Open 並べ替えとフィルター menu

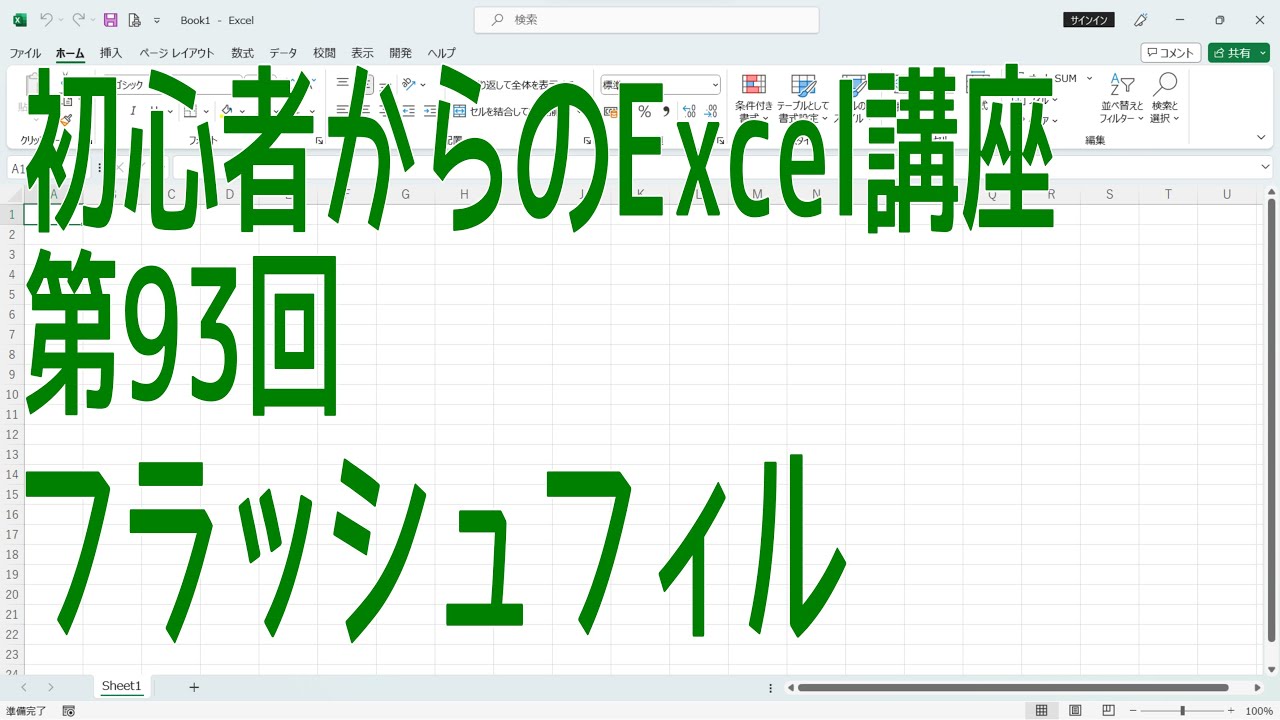click(1121, 98)
